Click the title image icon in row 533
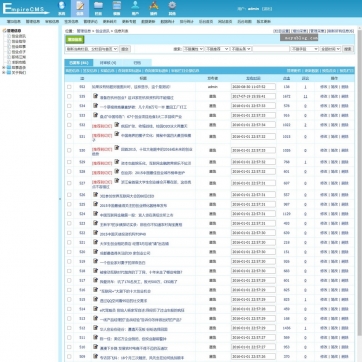The image size is (362, 362). coord(96,115)
